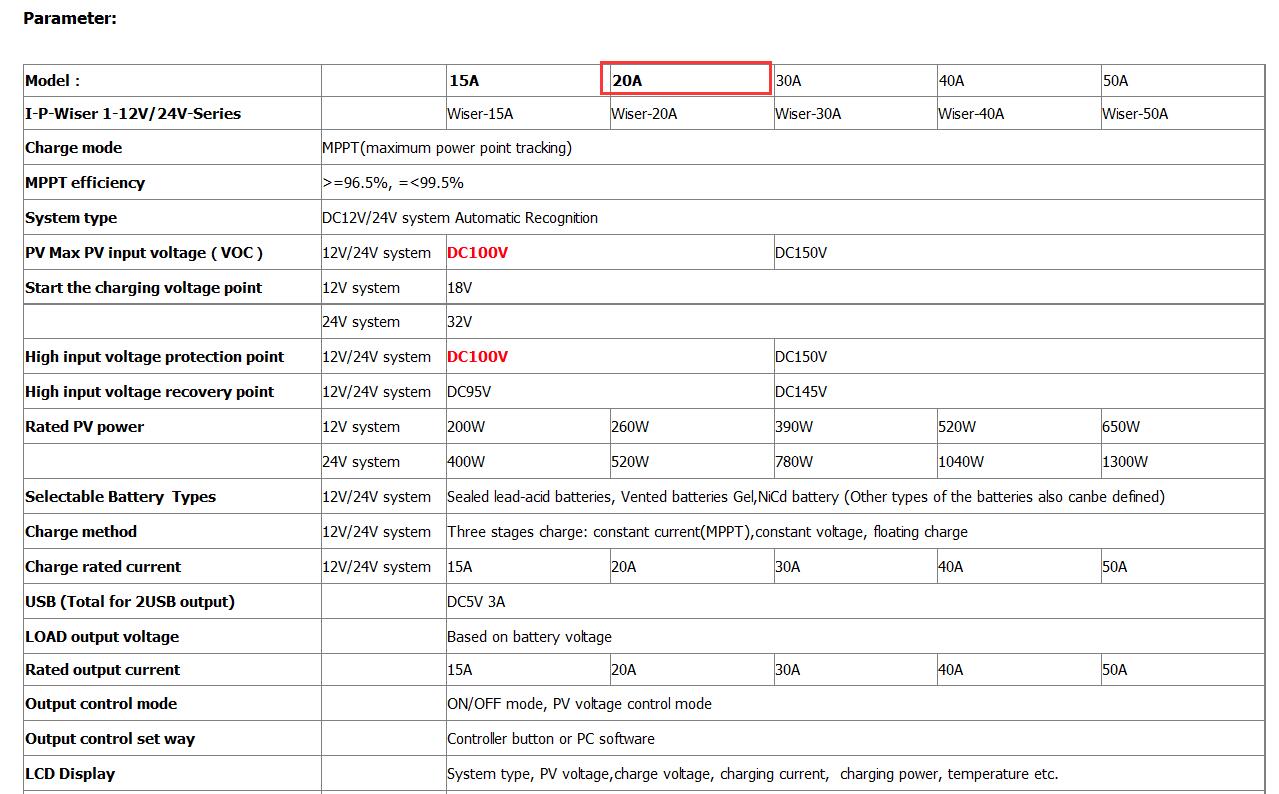Viewport: 1279px width, 794px height.
Task: Click 'MPPT(maximum power point tracking)' value
Action: pos(447,148)
